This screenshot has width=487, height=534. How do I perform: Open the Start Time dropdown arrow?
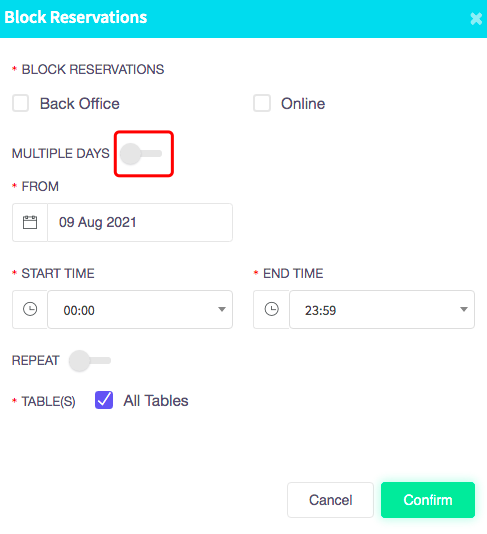[x=222, y=309]
